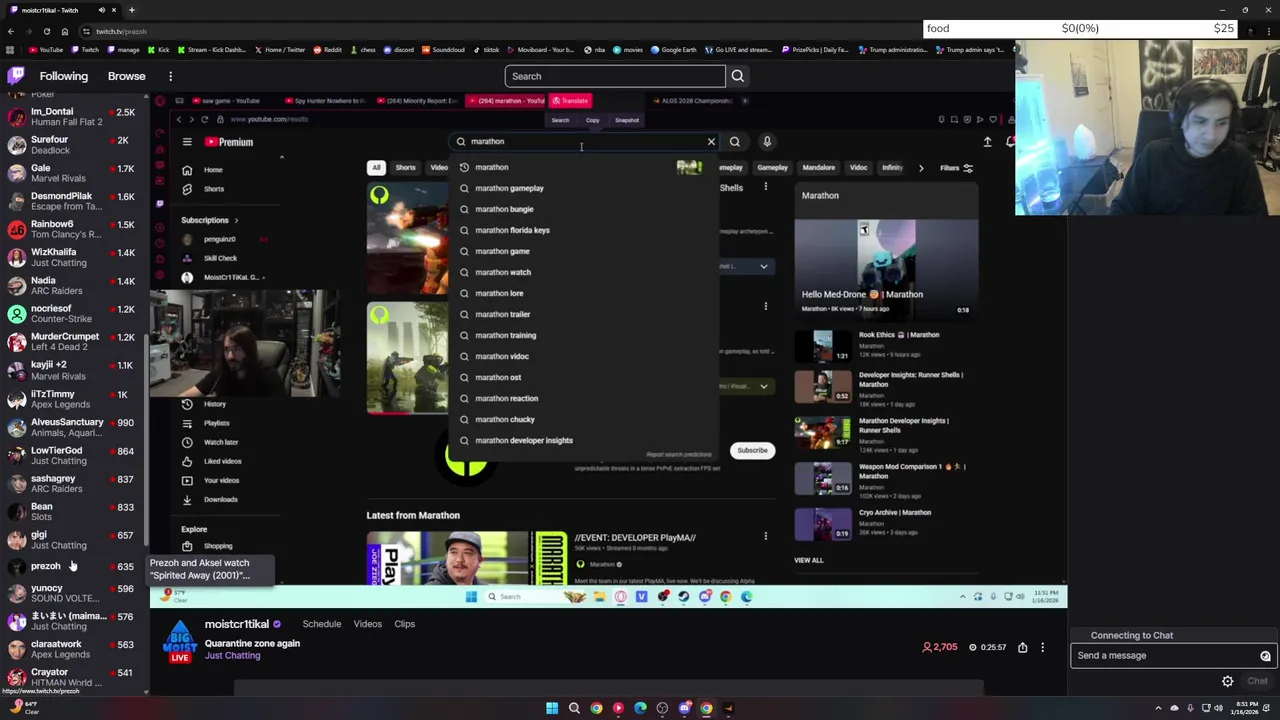This screenshot has height=720, width=1280.
Task: Open the WizKhalifa channel in the sidebar
Action: [x=73, y=257]
